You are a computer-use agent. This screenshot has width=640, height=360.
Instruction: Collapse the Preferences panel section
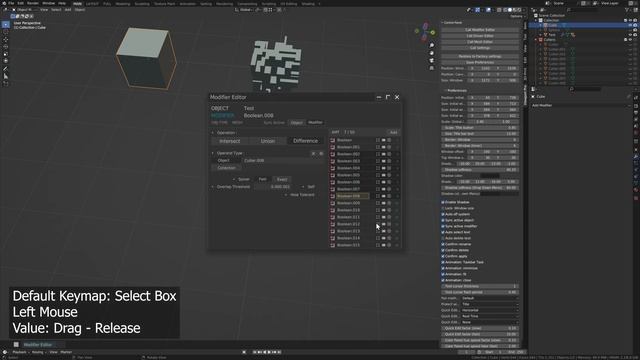pos(445,90)
